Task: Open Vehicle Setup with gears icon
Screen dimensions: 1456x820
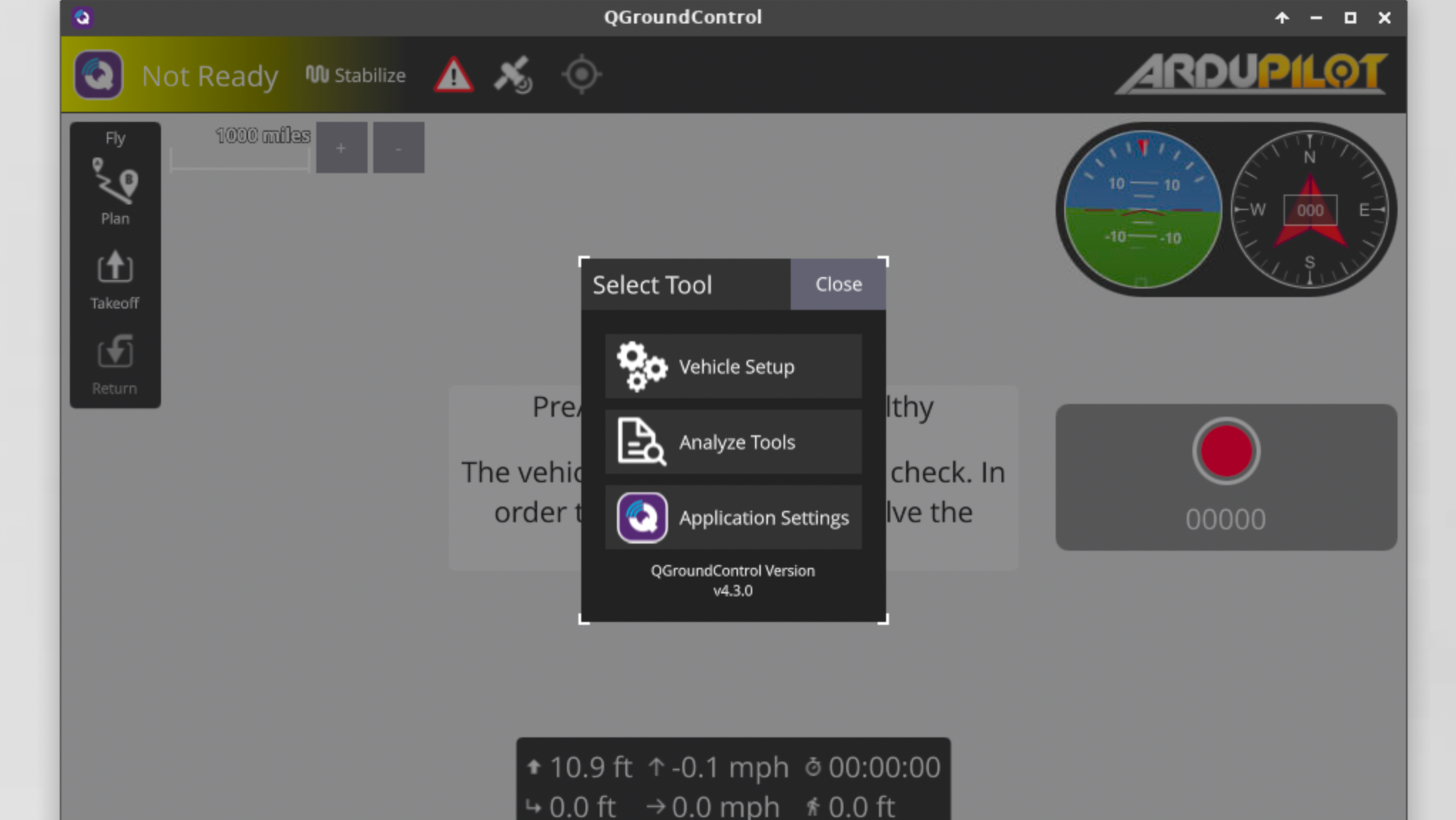Action: pyautogui.click(x=733, y=366)
